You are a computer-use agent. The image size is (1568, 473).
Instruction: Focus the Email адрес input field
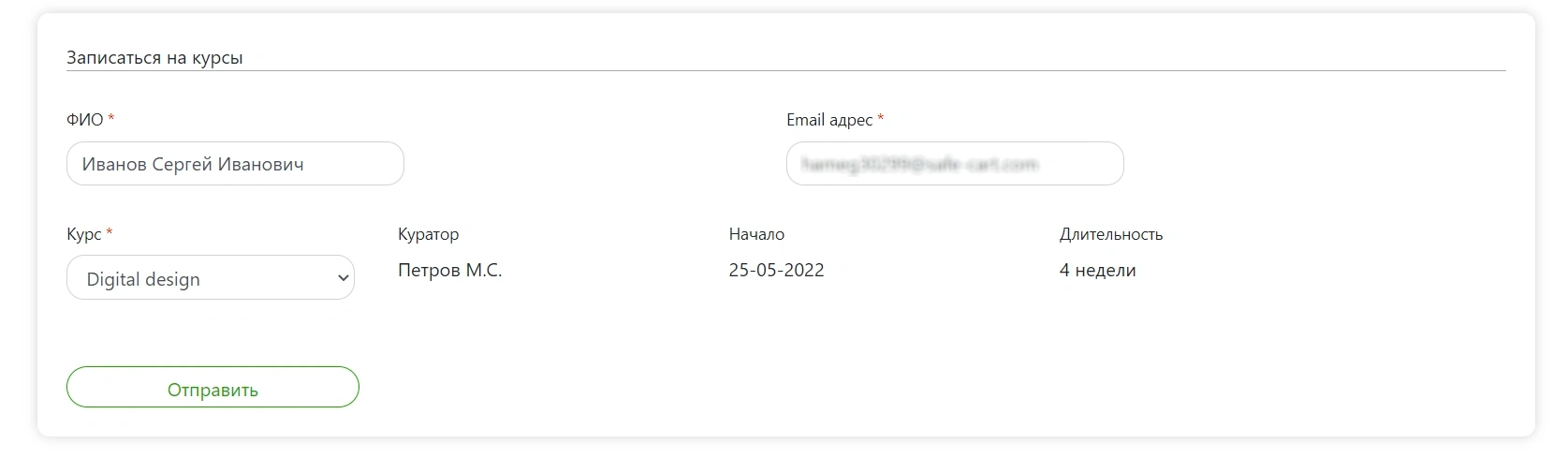point(955,164)
